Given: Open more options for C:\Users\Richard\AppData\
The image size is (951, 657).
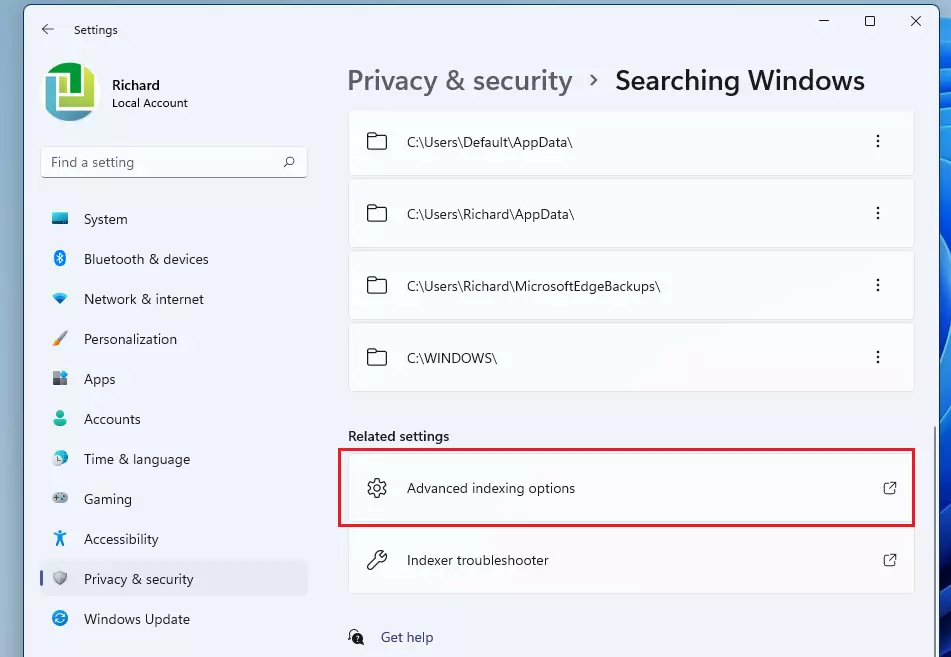Looking at the screenshot, I should pyautogui.click(x=878, y=213).
